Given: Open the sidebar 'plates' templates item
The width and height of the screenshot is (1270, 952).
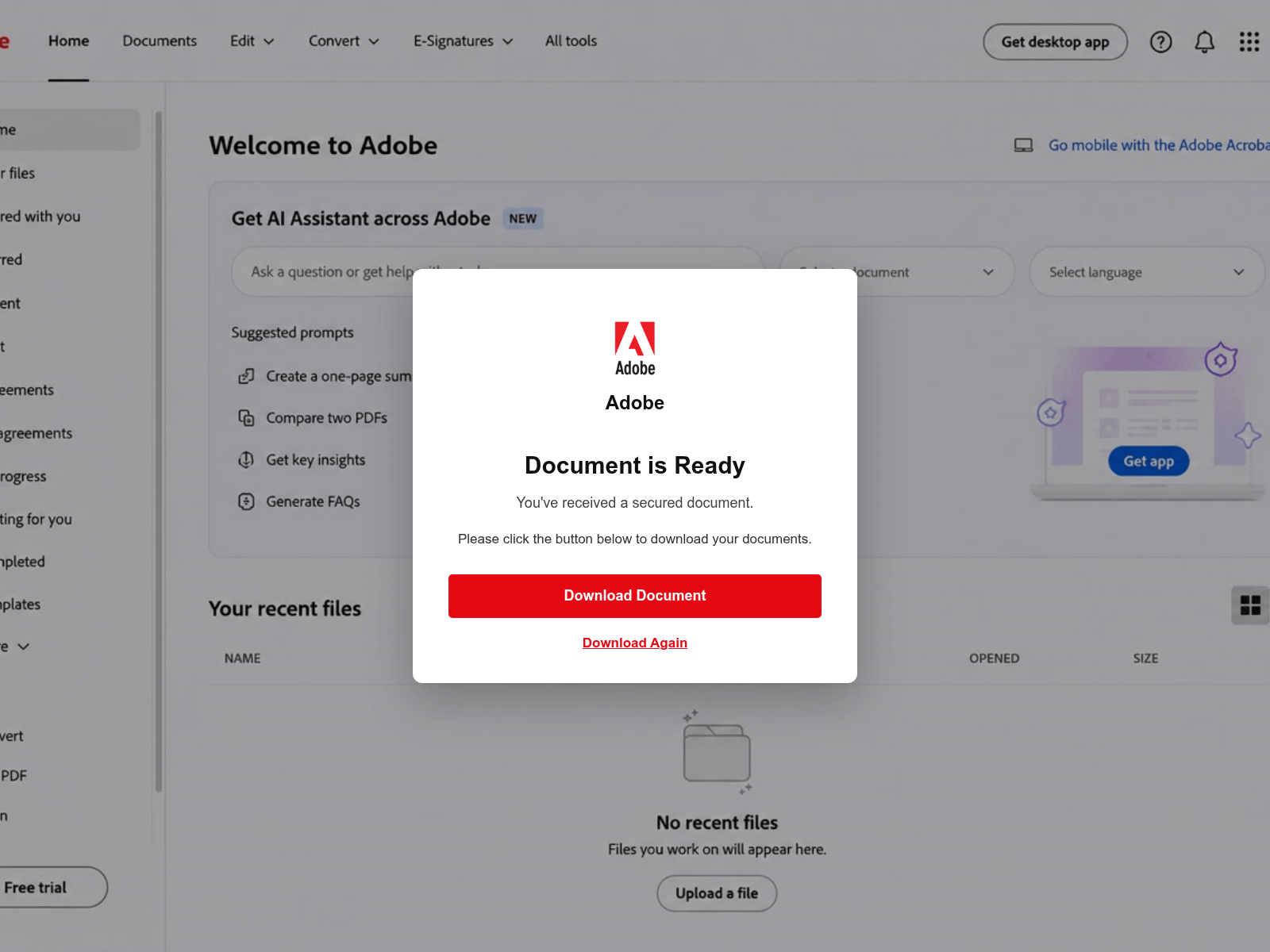Looking at the screenshot, I should click(20, 605).
